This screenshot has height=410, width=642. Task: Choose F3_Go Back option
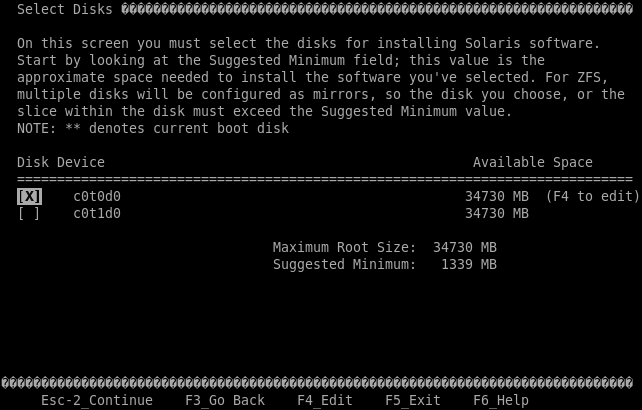pyautogui.click(x=225, y=400)
